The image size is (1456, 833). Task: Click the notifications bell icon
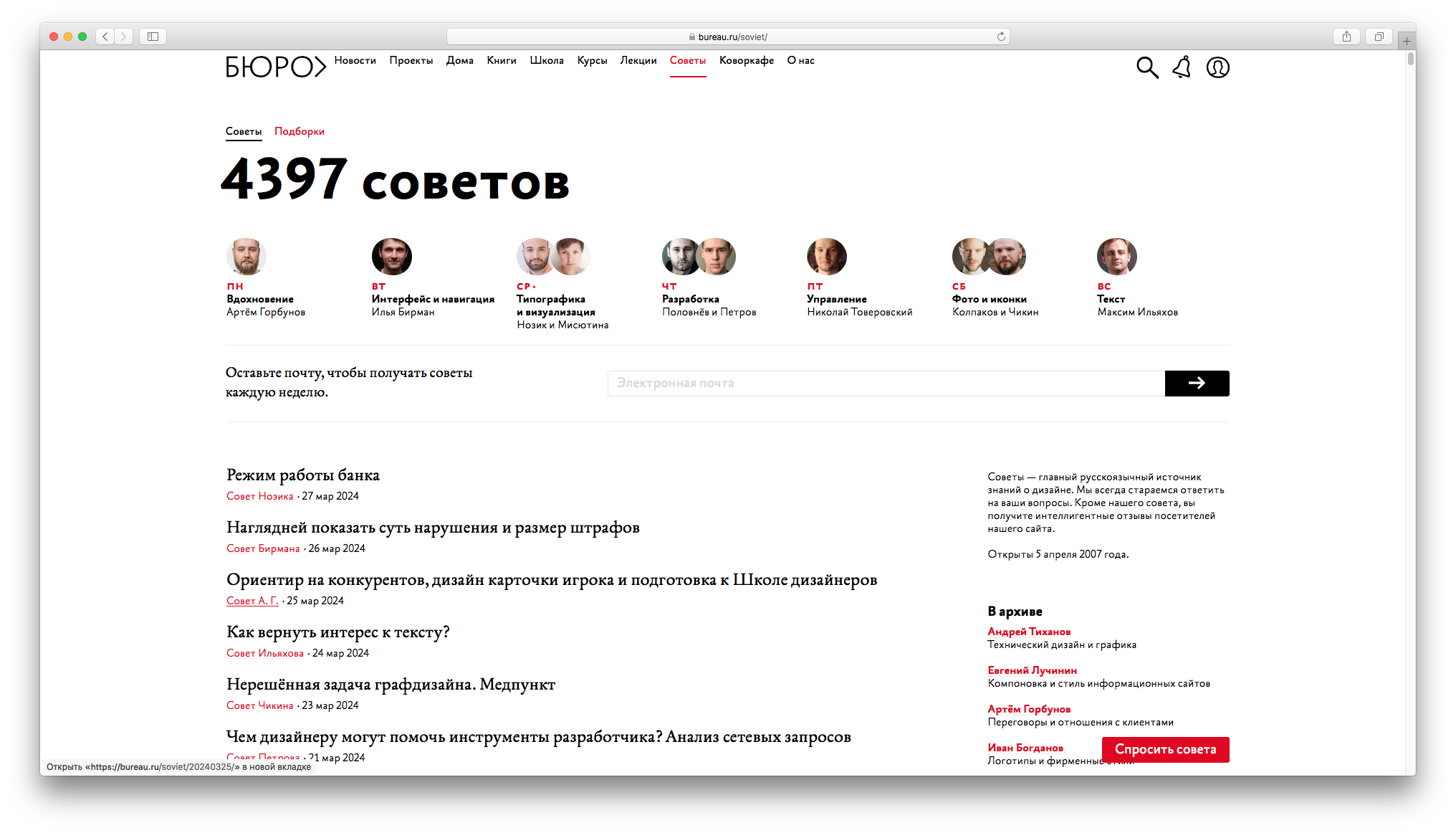pos(1182,67)
